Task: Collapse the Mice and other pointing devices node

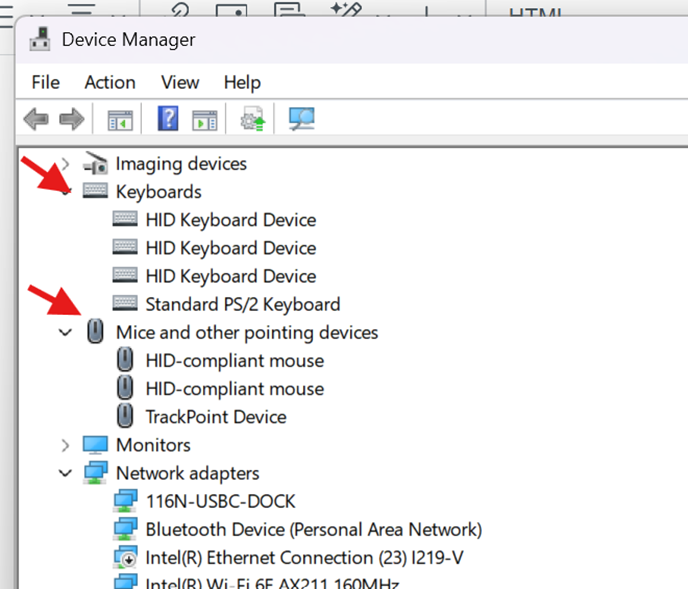Action: point(66,333)
